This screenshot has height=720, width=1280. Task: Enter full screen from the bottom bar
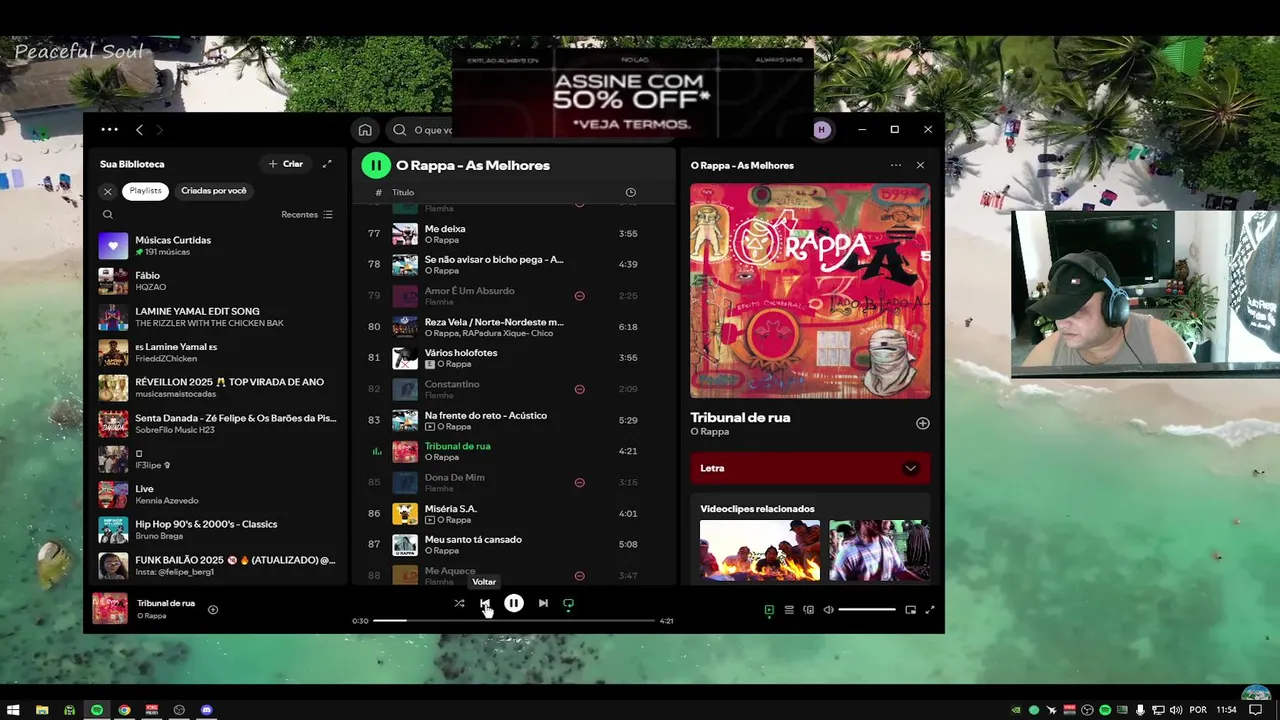(x=929, y=610)
